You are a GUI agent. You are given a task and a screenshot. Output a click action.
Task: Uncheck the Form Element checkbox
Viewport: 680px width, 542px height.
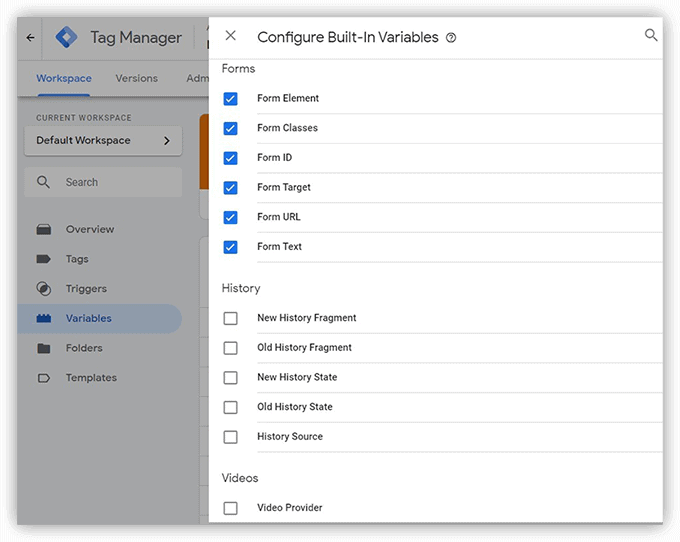coord(231,99)
